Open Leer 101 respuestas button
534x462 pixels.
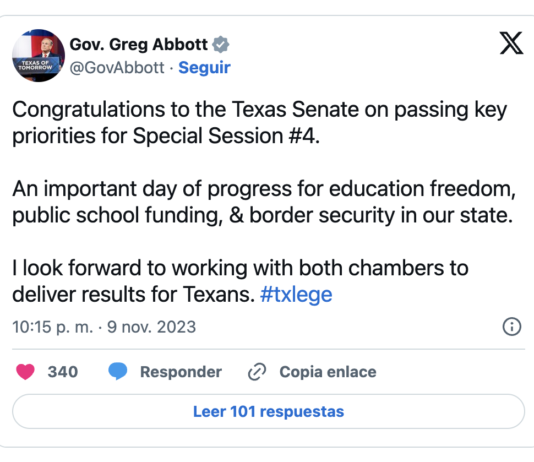268,412
